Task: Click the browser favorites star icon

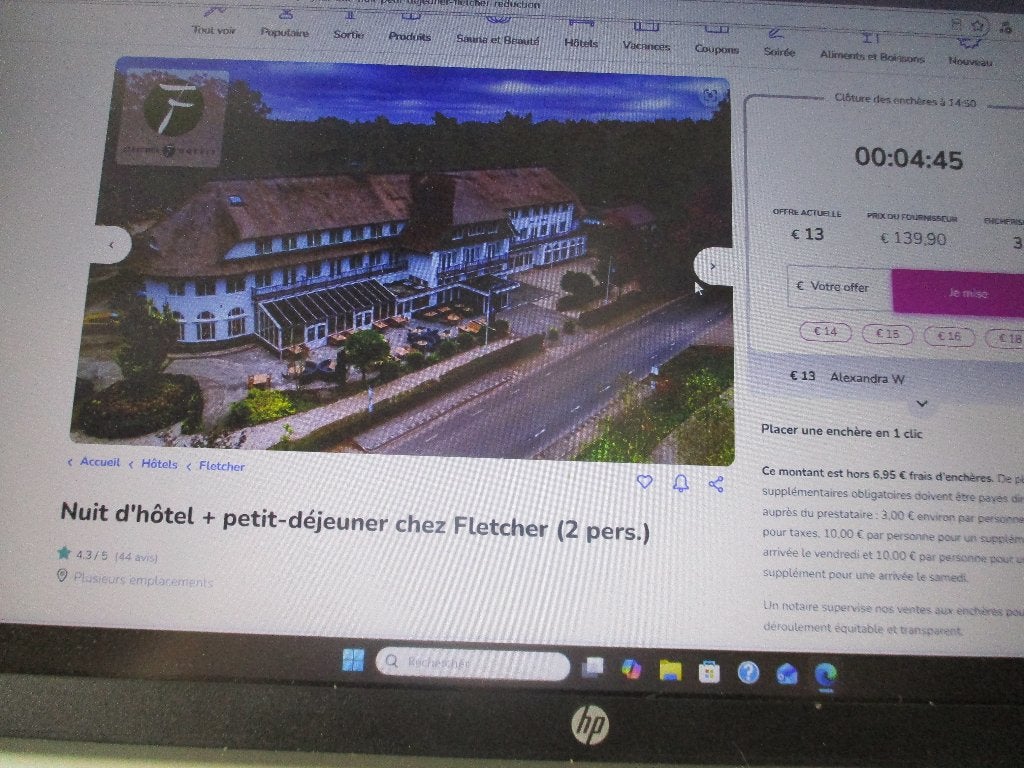Action: tap(978, 25)
